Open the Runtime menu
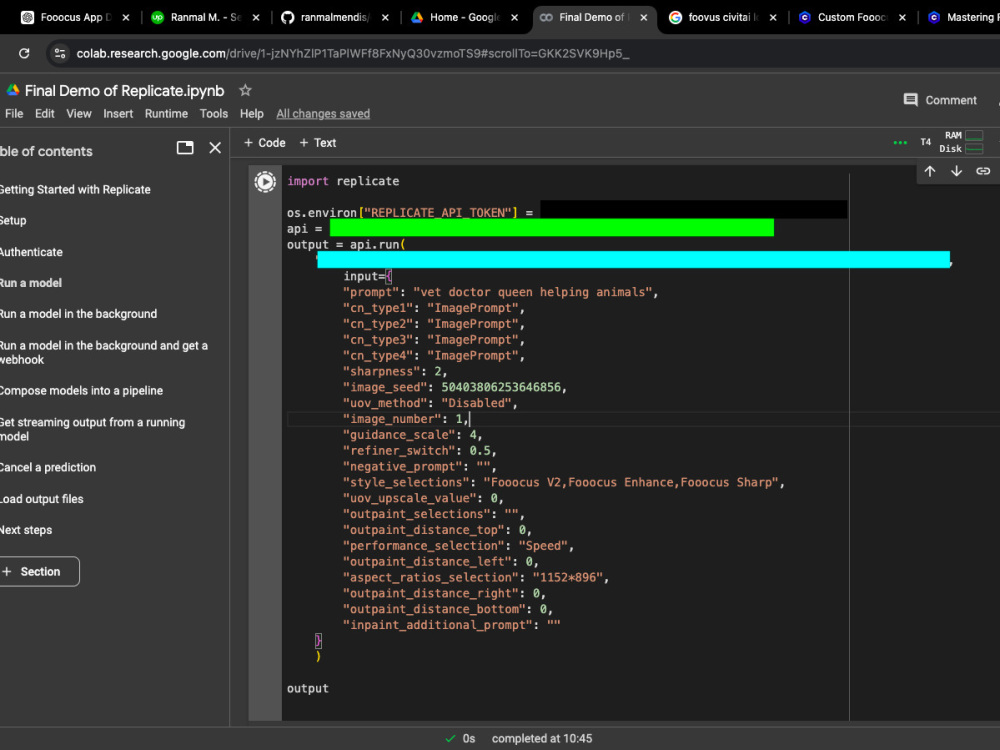 pyautogui.click(x=166, y=113)
